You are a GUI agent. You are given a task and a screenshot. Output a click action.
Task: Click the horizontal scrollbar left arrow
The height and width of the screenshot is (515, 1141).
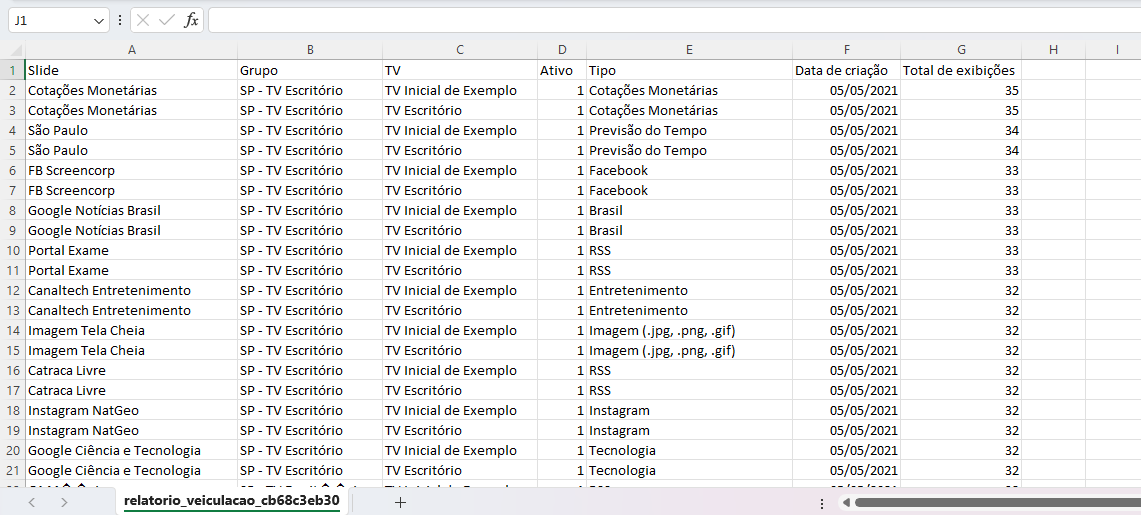pos(846,502)
